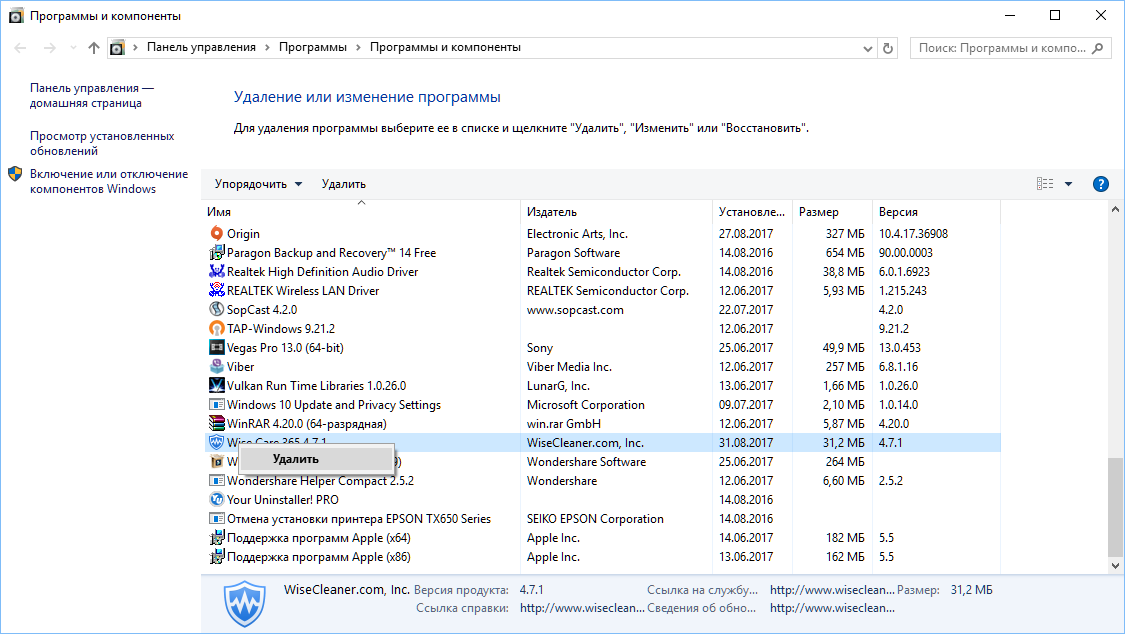The image size is (1125, 634).
Task: Go up one level with the up arrow
Action: 93,48
